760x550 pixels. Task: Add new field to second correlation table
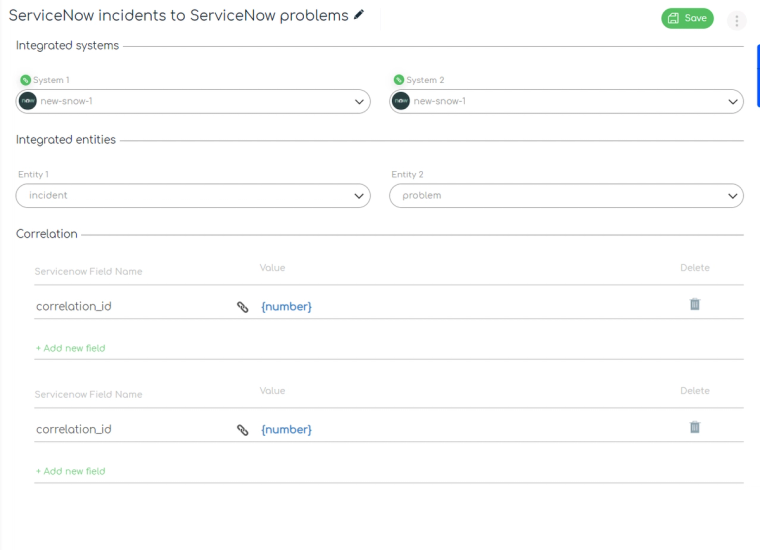[x=71, y=471]
